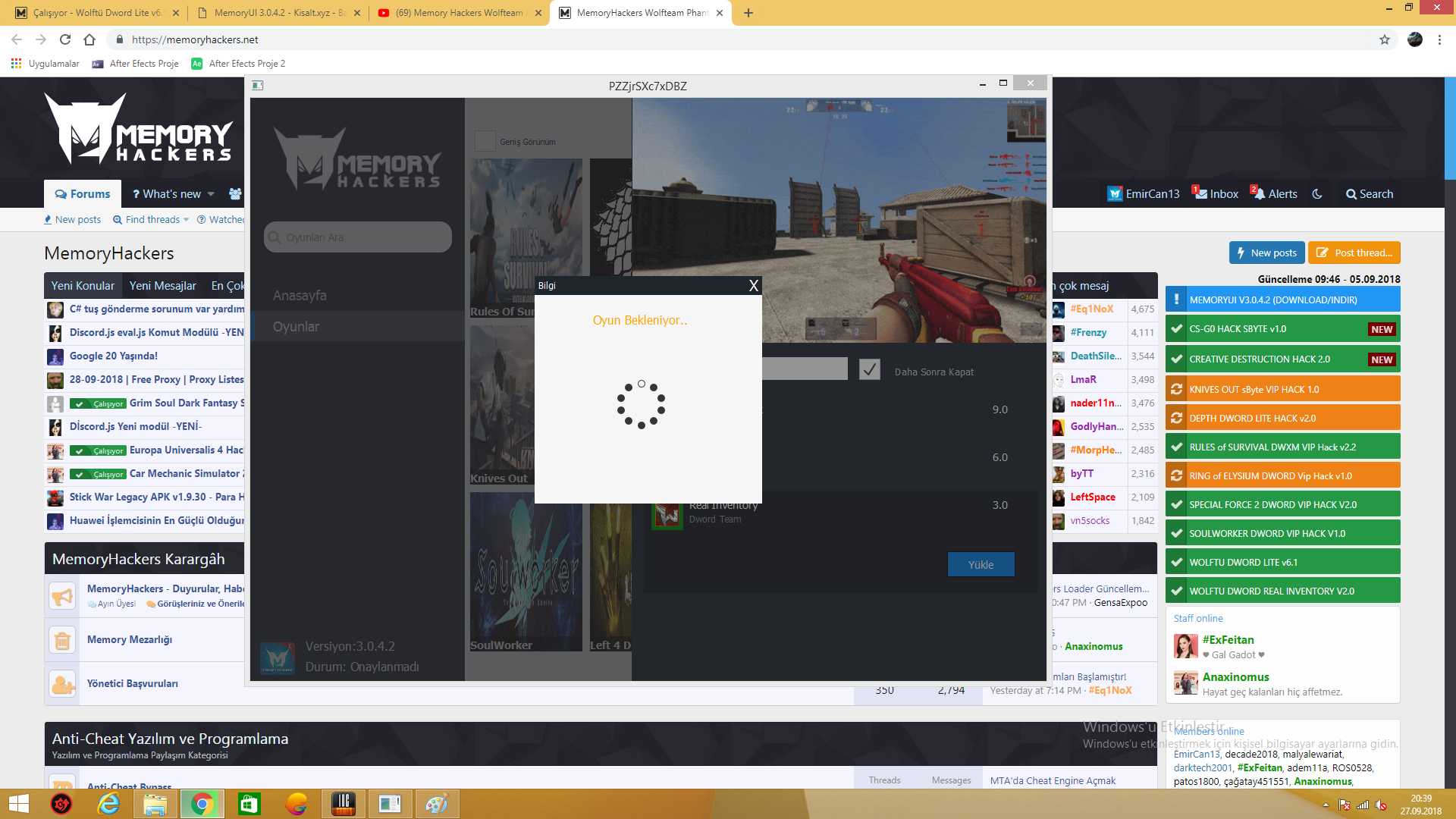Open the Yönetici Başvuruları forum icon
Viewport: 1456px width, 819px height.
[62, 684]
